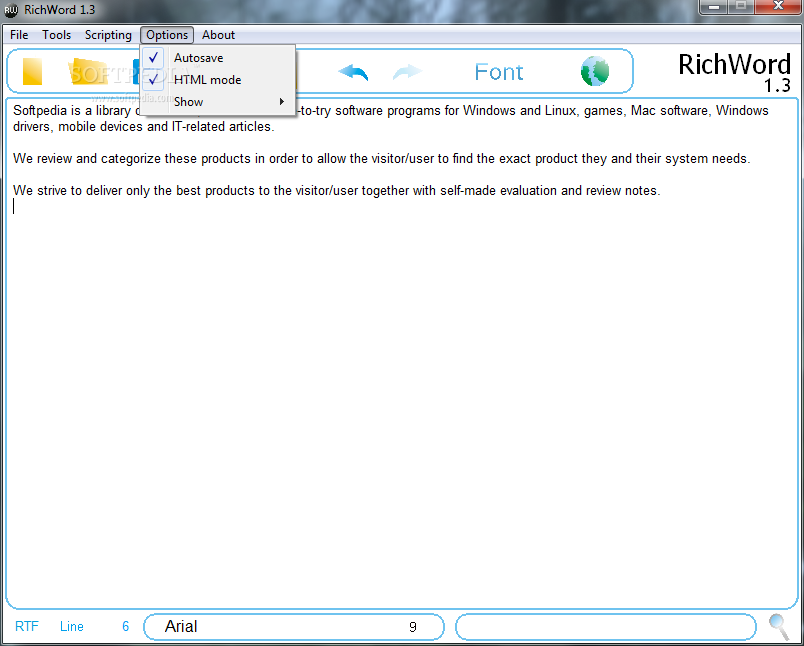Open the File menu

point(19,35)
